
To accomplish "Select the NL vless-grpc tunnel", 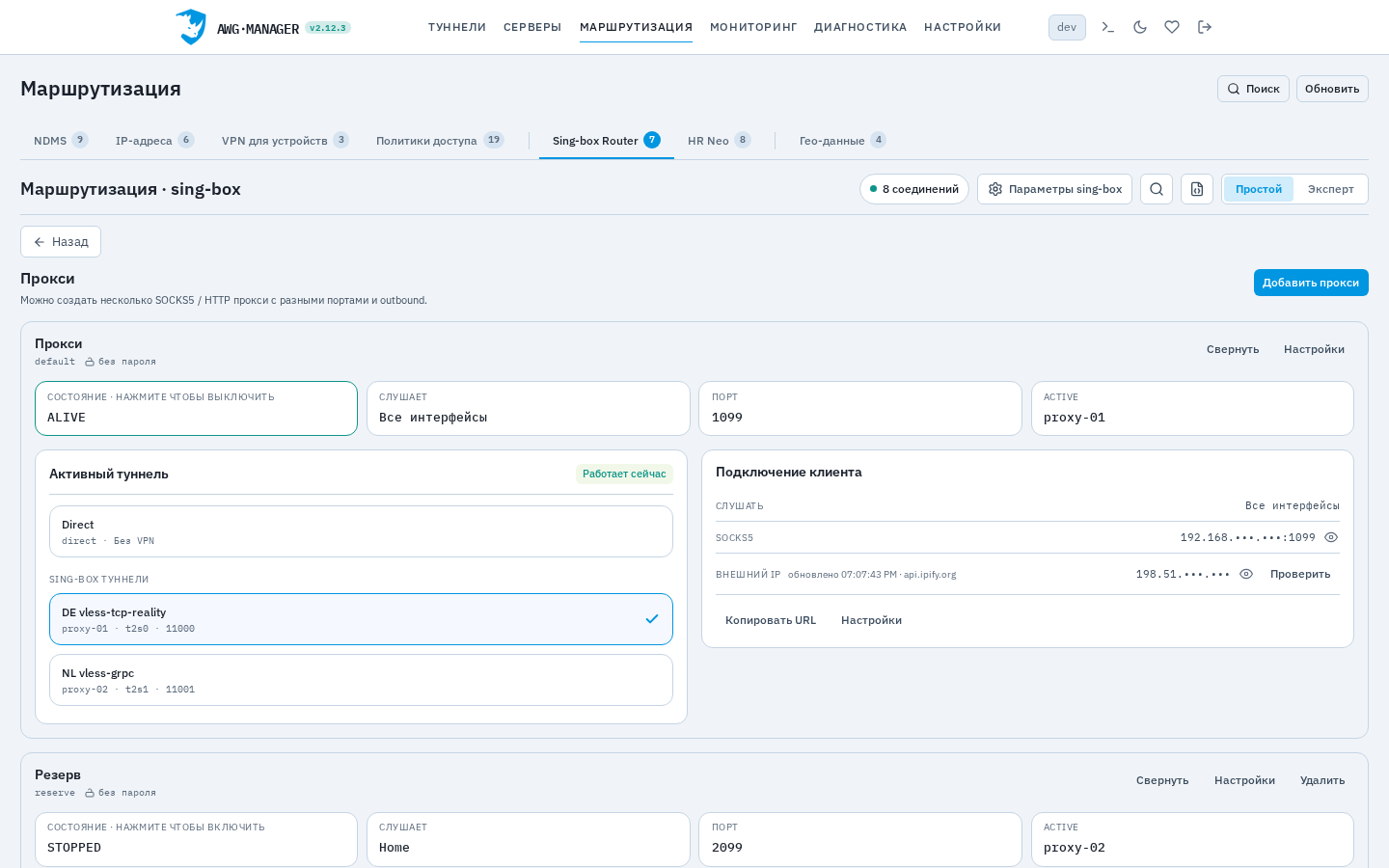I will [x=361, y=680].
